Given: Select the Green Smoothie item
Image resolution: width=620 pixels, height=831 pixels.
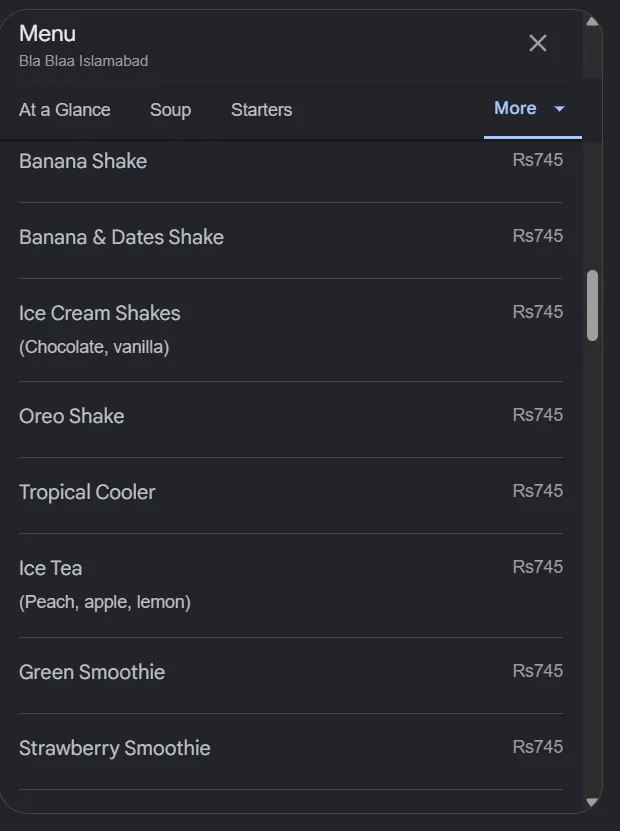Looking at the screenshot, I should pos(290,675).
